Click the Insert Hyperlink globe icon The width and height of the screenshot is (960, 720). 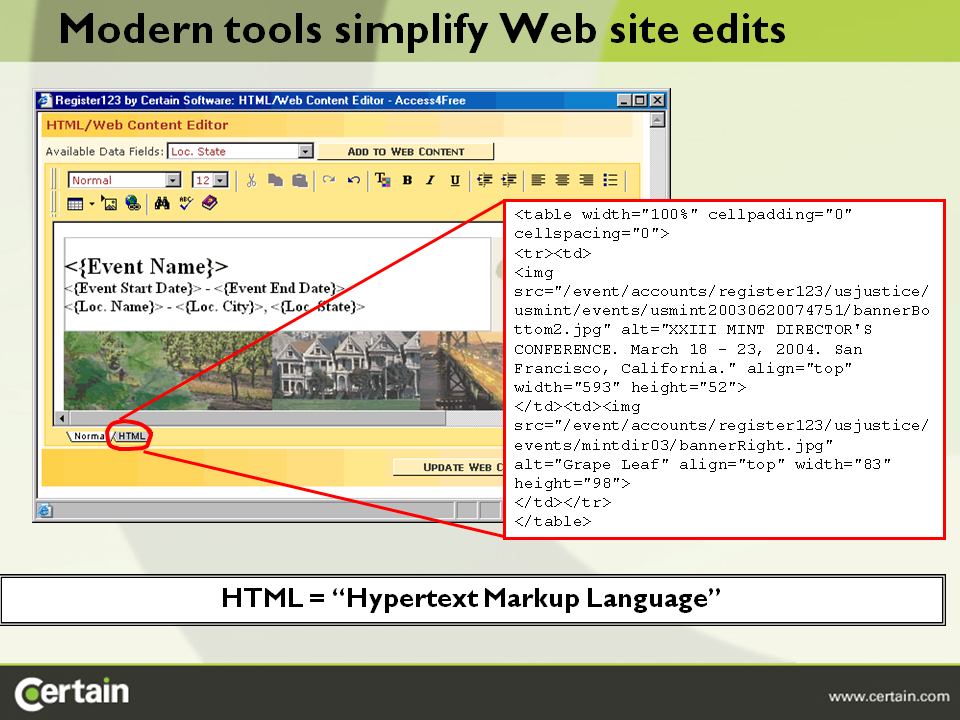coord(133,203)
